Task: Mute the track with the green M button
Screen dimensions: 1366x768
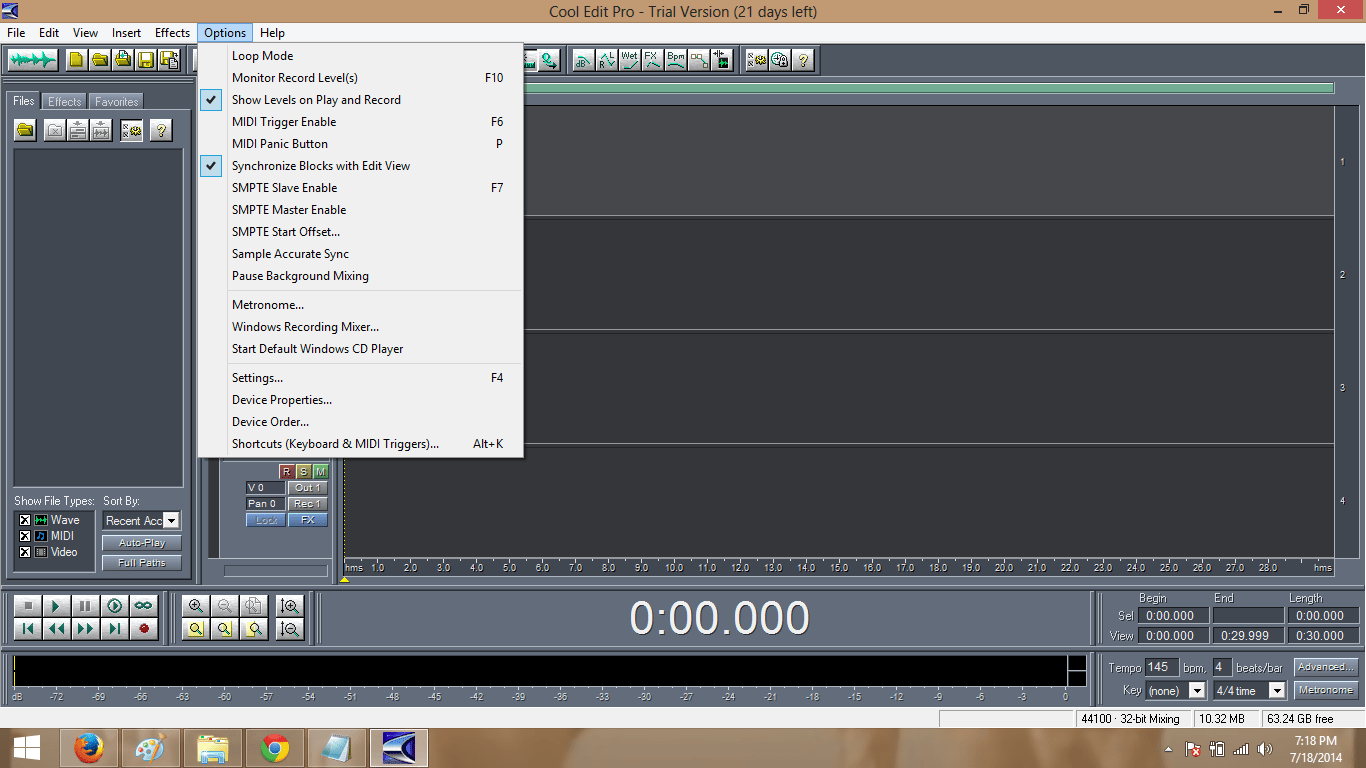Action: click(320, 471)
